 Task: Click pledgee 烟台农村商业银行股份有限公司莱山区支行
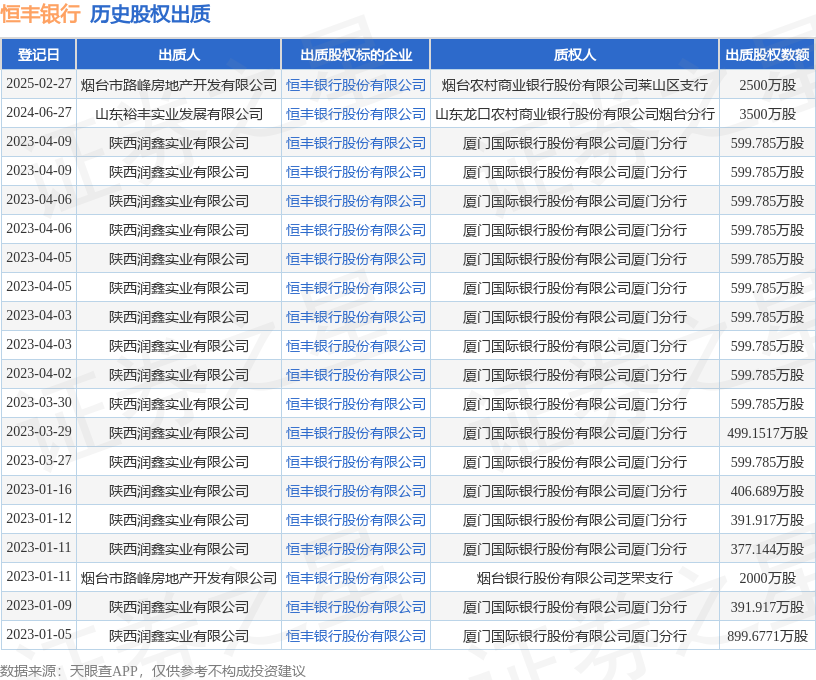pyautogui.click(x=575, y=85)
